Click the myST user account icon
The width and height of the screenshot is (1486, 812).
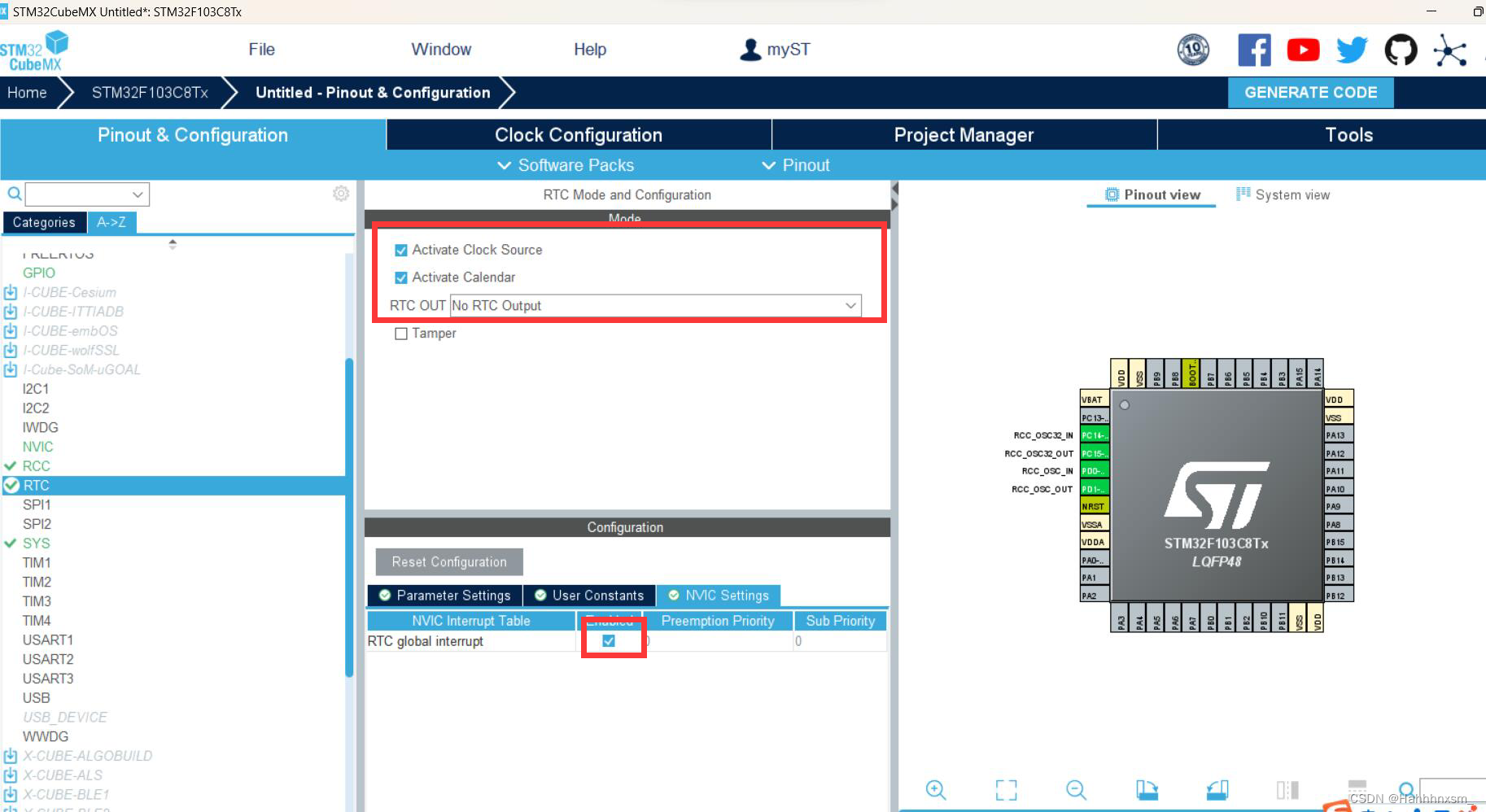pos(750,50)
